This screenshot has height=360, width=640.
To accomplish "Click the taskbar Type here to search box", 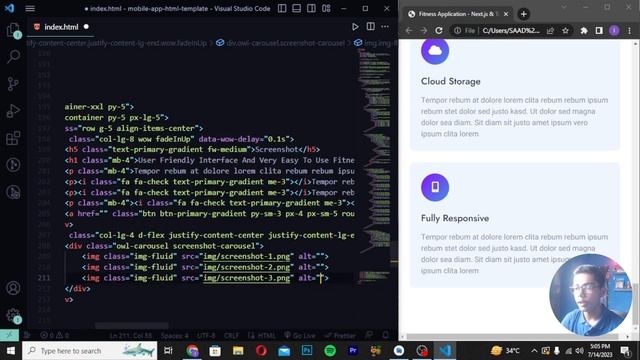I will (89, 351).
